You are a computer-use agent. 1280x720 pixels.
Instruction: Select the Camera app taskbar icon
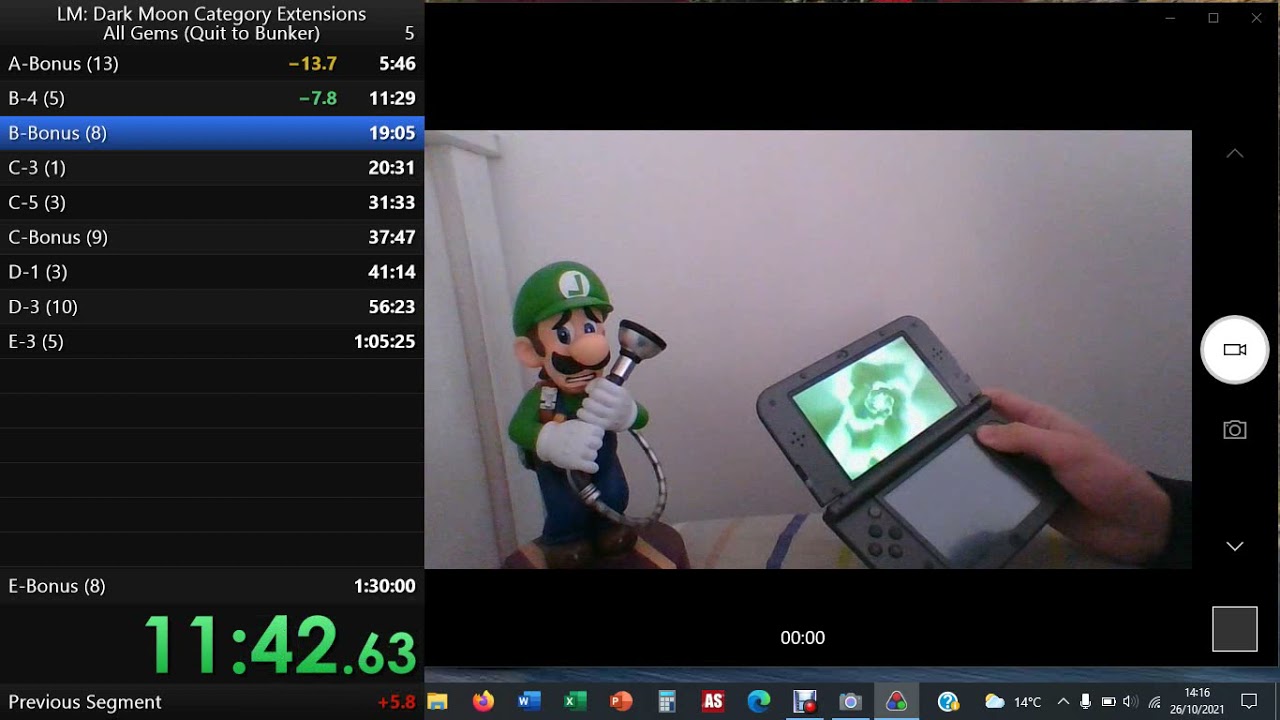(x=851, y=702)
